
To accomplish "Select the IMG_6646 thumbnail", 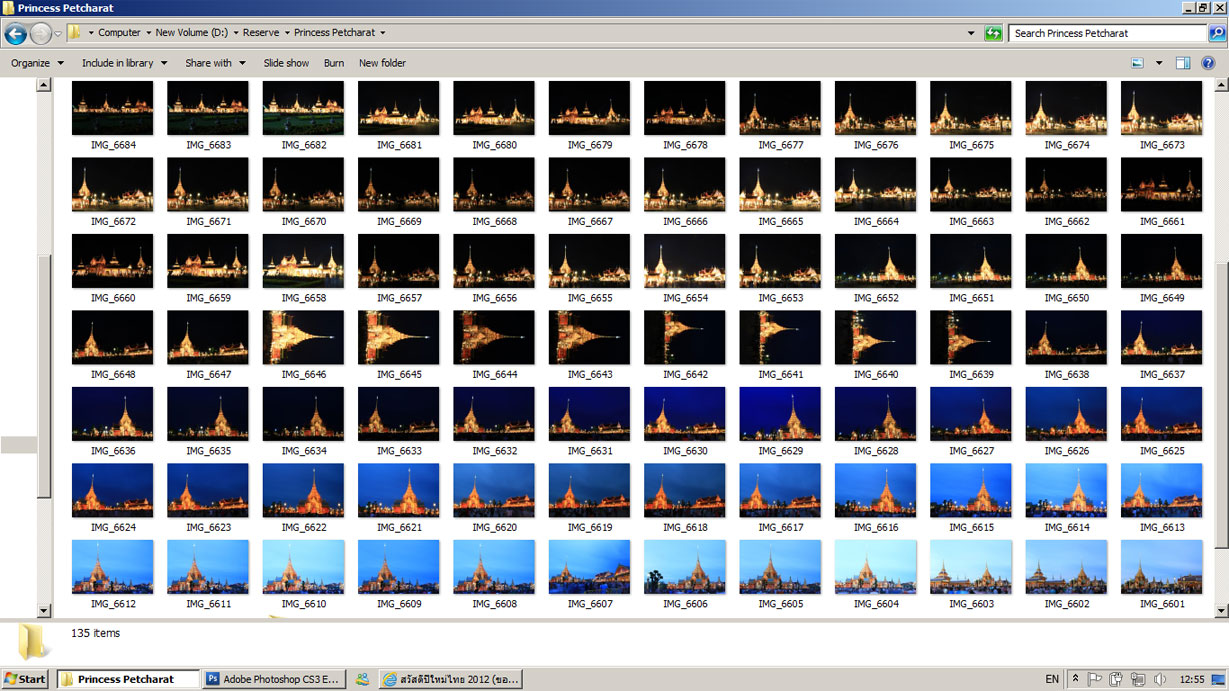I will 303,338.
